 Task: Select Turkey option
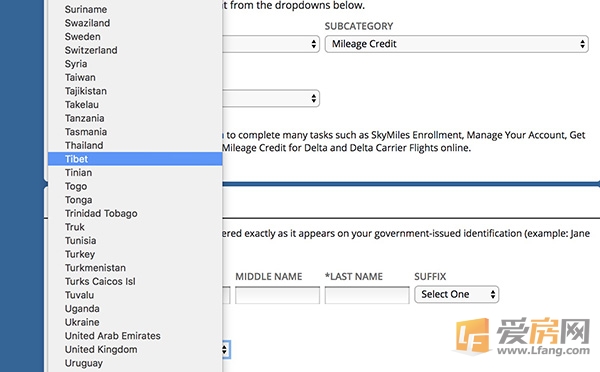point(135,254)
